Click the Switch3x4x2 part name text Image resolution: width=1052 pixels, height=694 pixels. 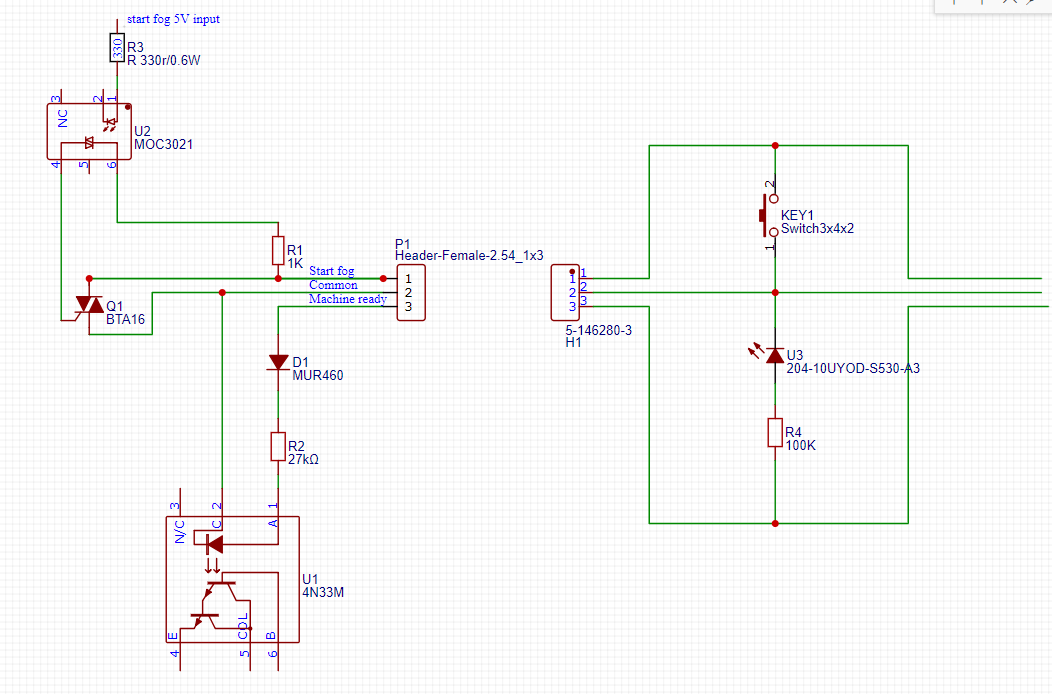(817, 228)
